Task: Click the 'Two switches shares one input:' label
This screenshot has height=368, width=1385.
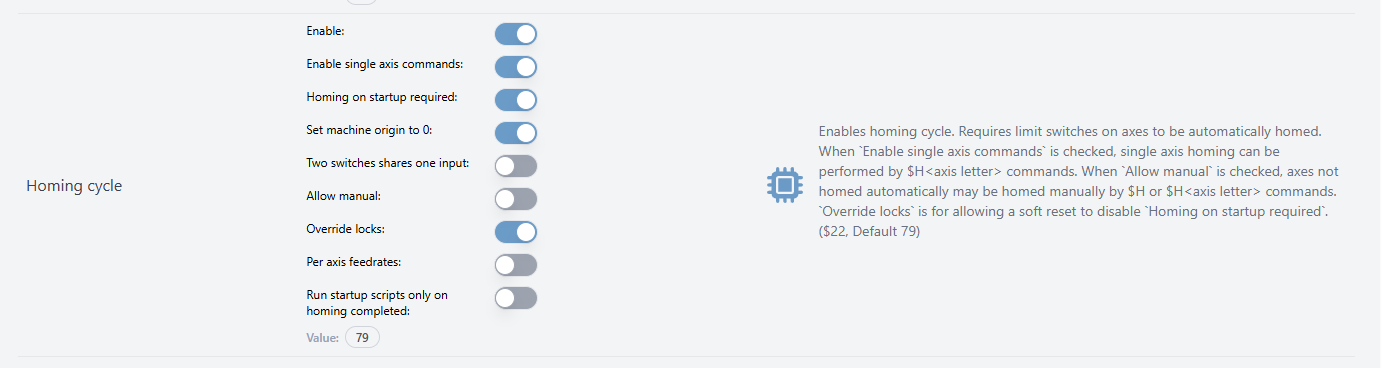Action: pyautogui.click(x=388, y=163)
